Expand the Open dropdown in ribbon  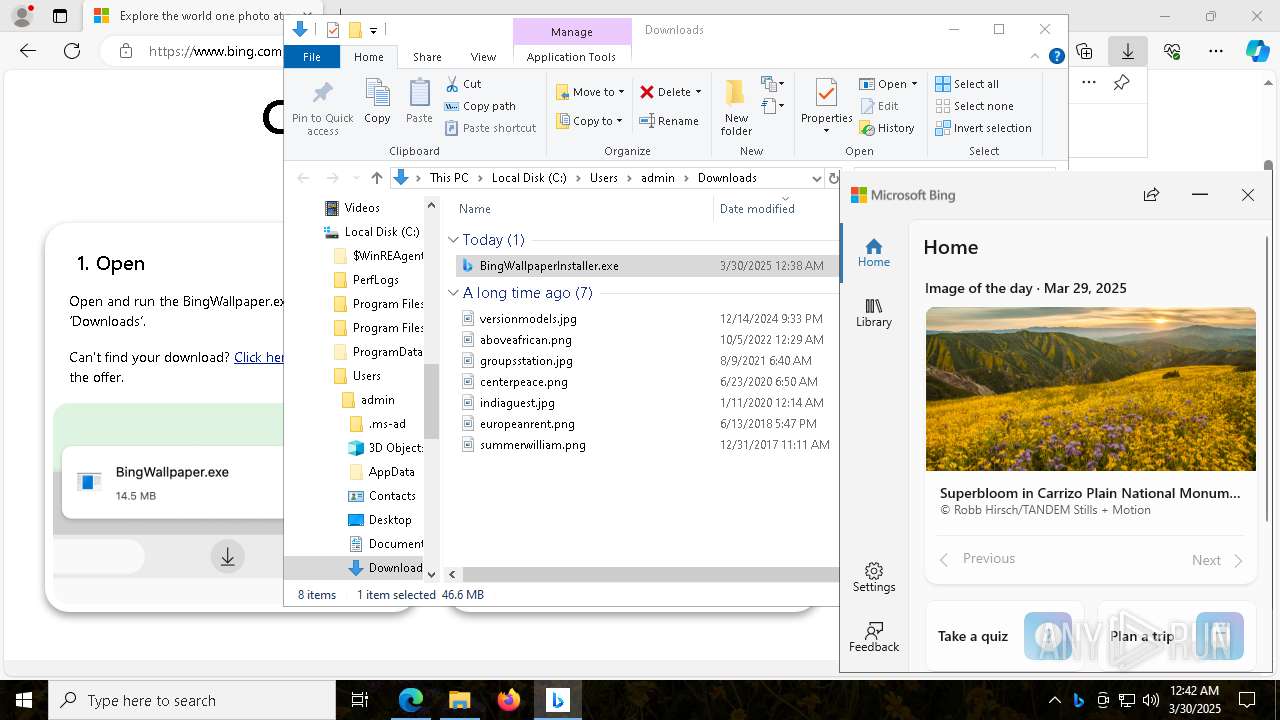914,84
